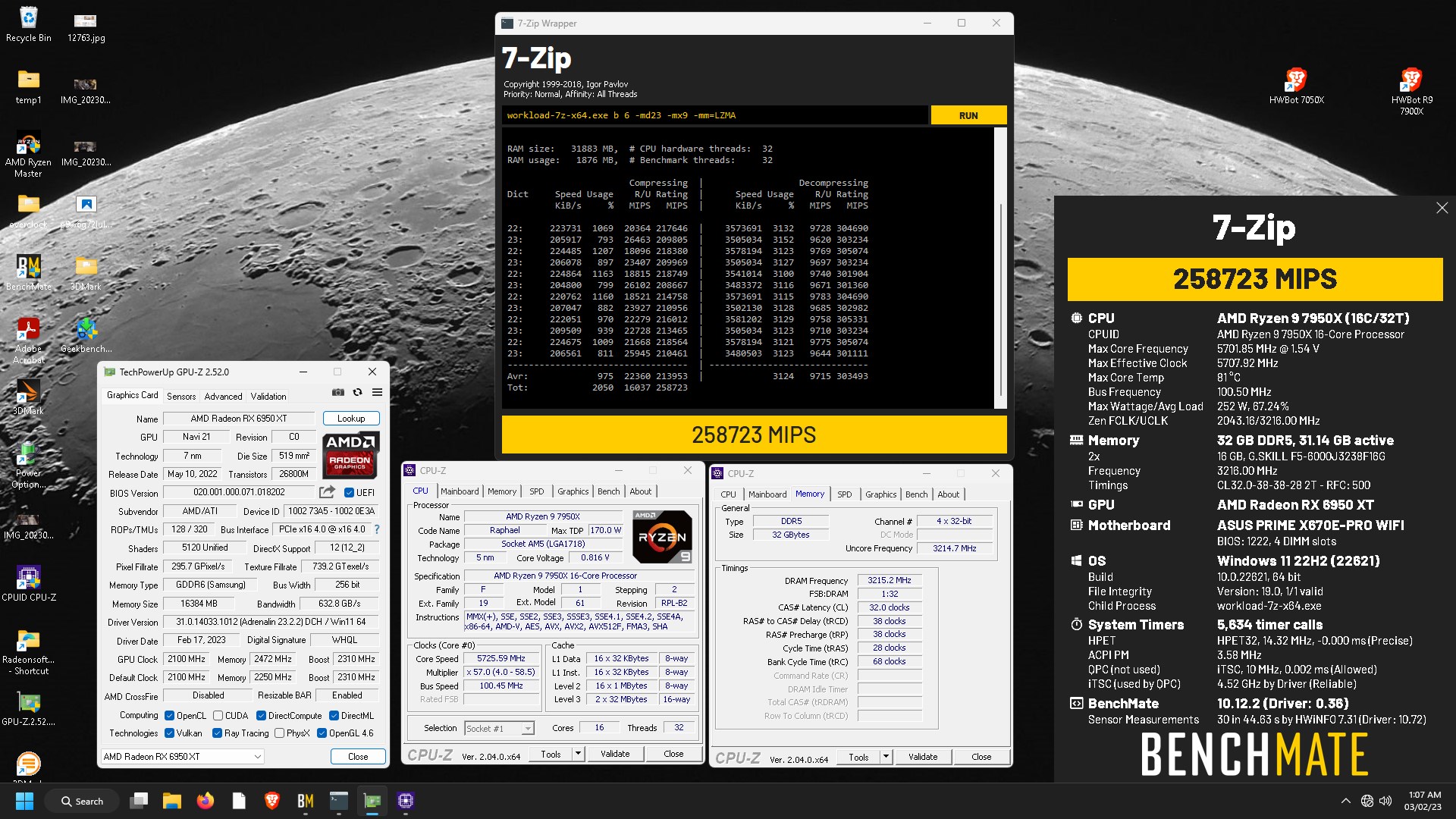Click Lookup button in GPU-Z

351,419
